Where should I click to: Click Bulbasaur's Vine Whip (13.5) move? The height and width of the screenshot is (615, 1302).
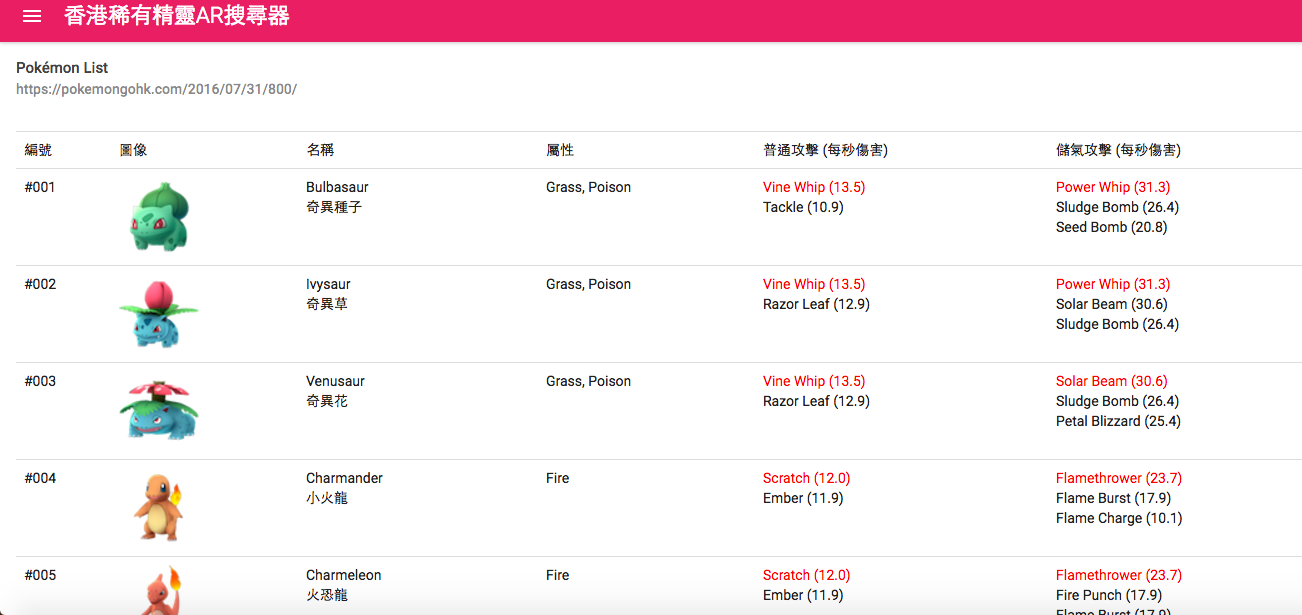(814, 187)
